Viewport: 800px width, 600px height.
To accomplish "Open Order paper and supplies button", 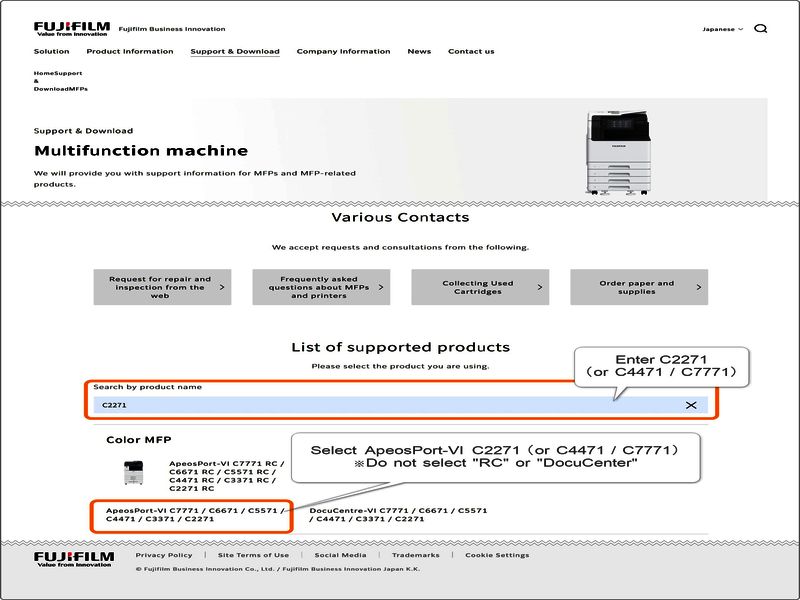I will pyautogui.click(x=639, y=287).
